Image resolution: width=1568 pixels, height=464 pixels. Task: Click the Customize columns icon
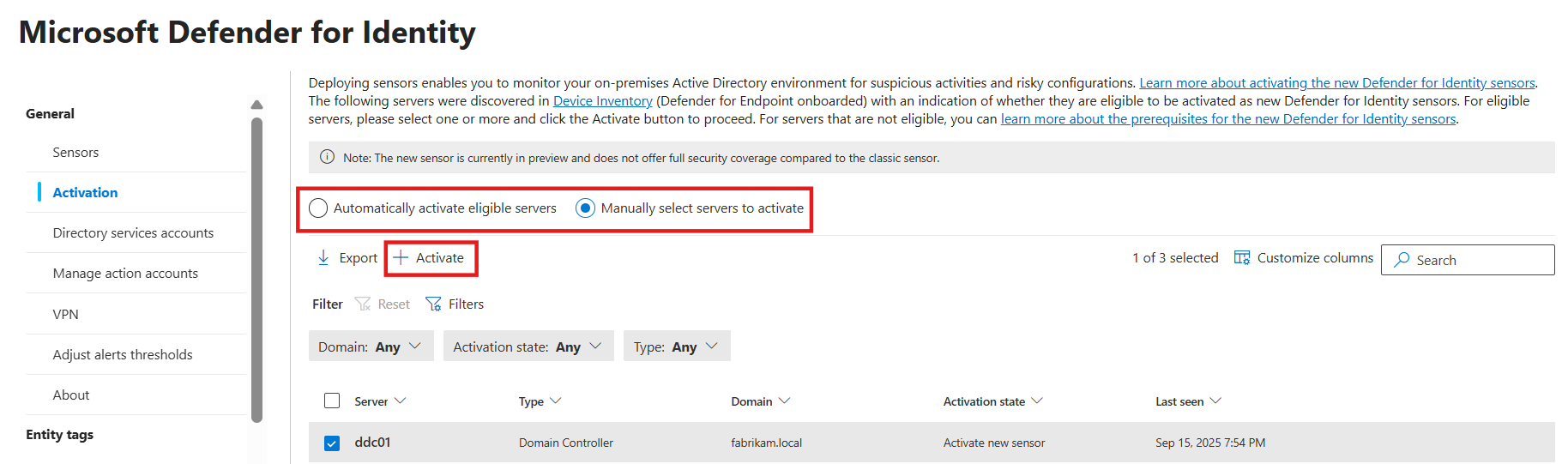coord(1241,258)
